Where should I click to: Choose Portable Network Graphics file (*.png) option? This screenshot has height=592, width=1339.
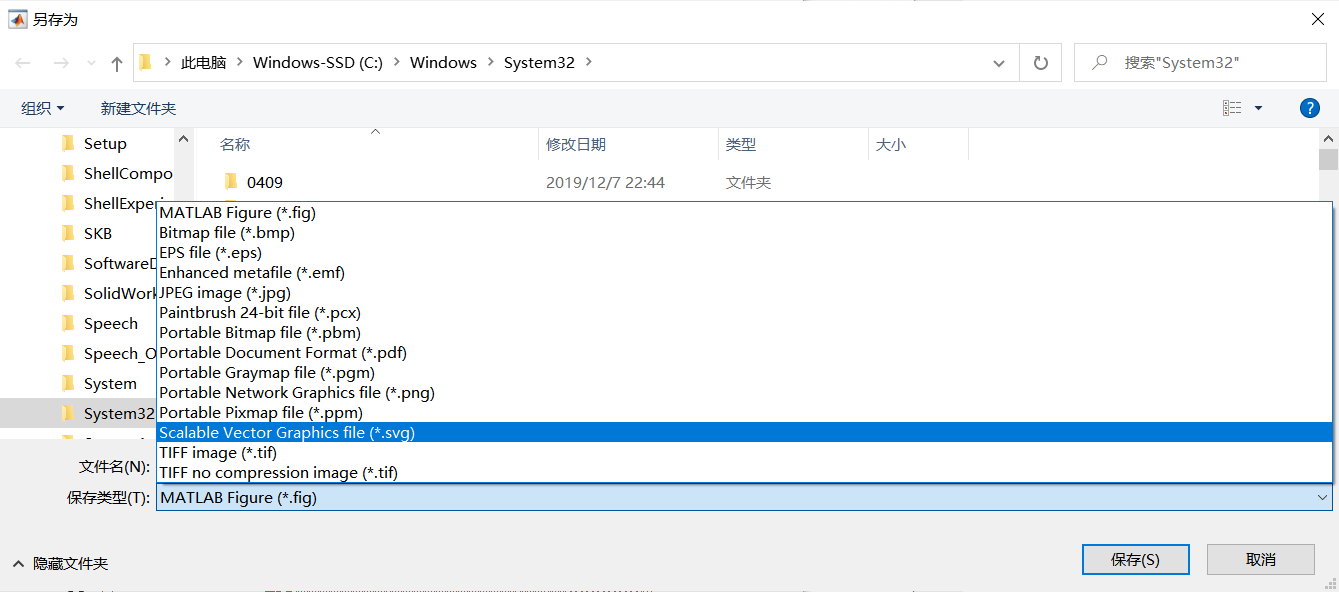pyautogui.click(x=744, y=392)
